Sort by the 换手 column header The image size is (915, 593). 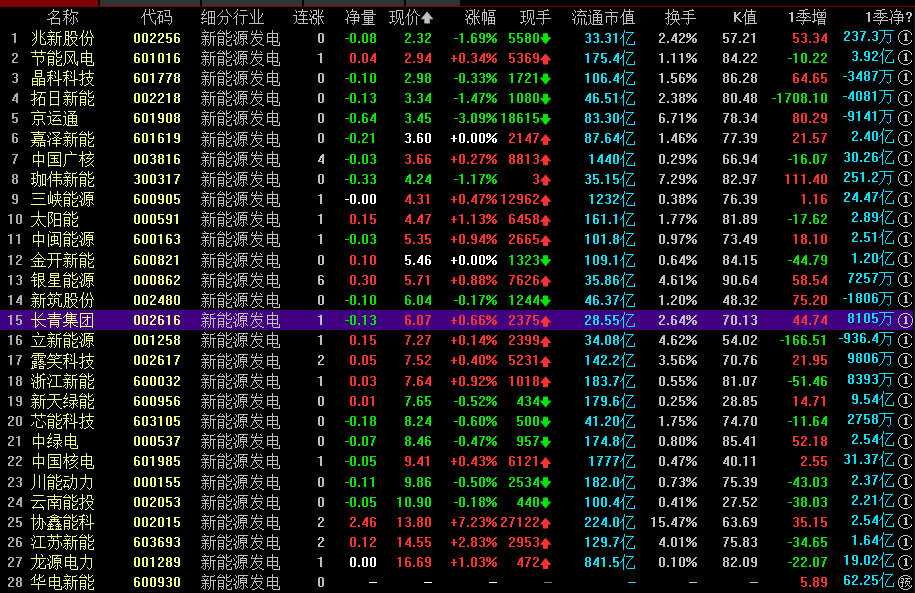click(681, 18)
